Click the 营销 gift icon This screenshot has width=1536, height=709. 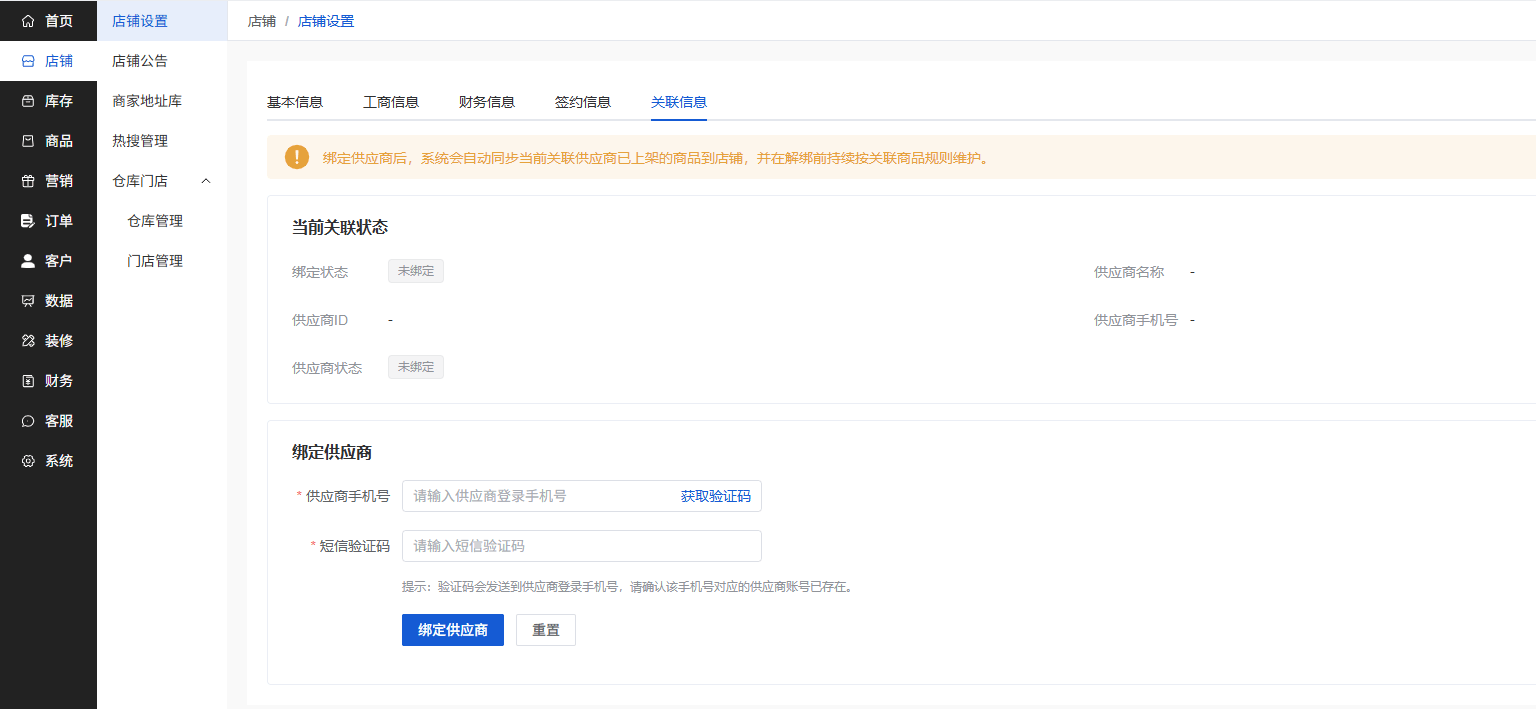(x=28, y=181)
